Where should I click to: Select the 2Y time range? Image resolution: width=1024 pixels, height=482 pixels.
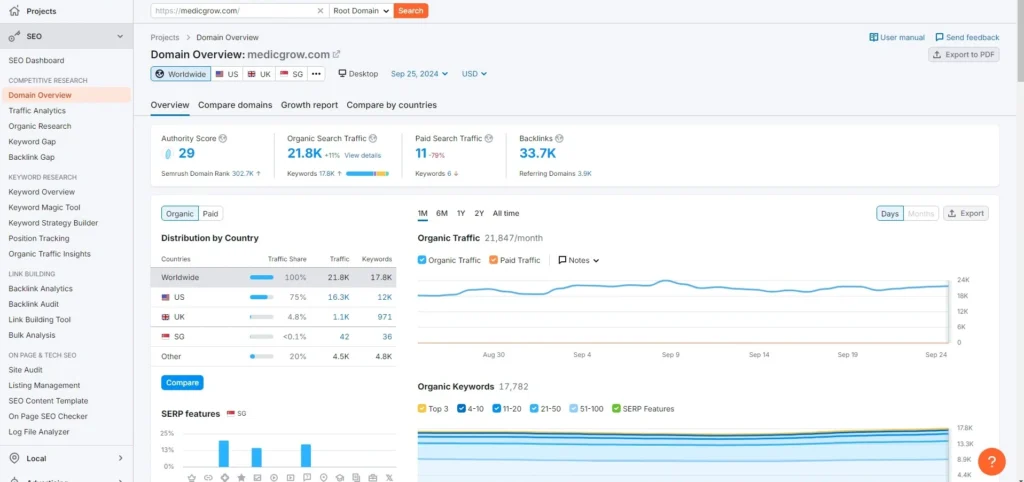coord(479,214)
